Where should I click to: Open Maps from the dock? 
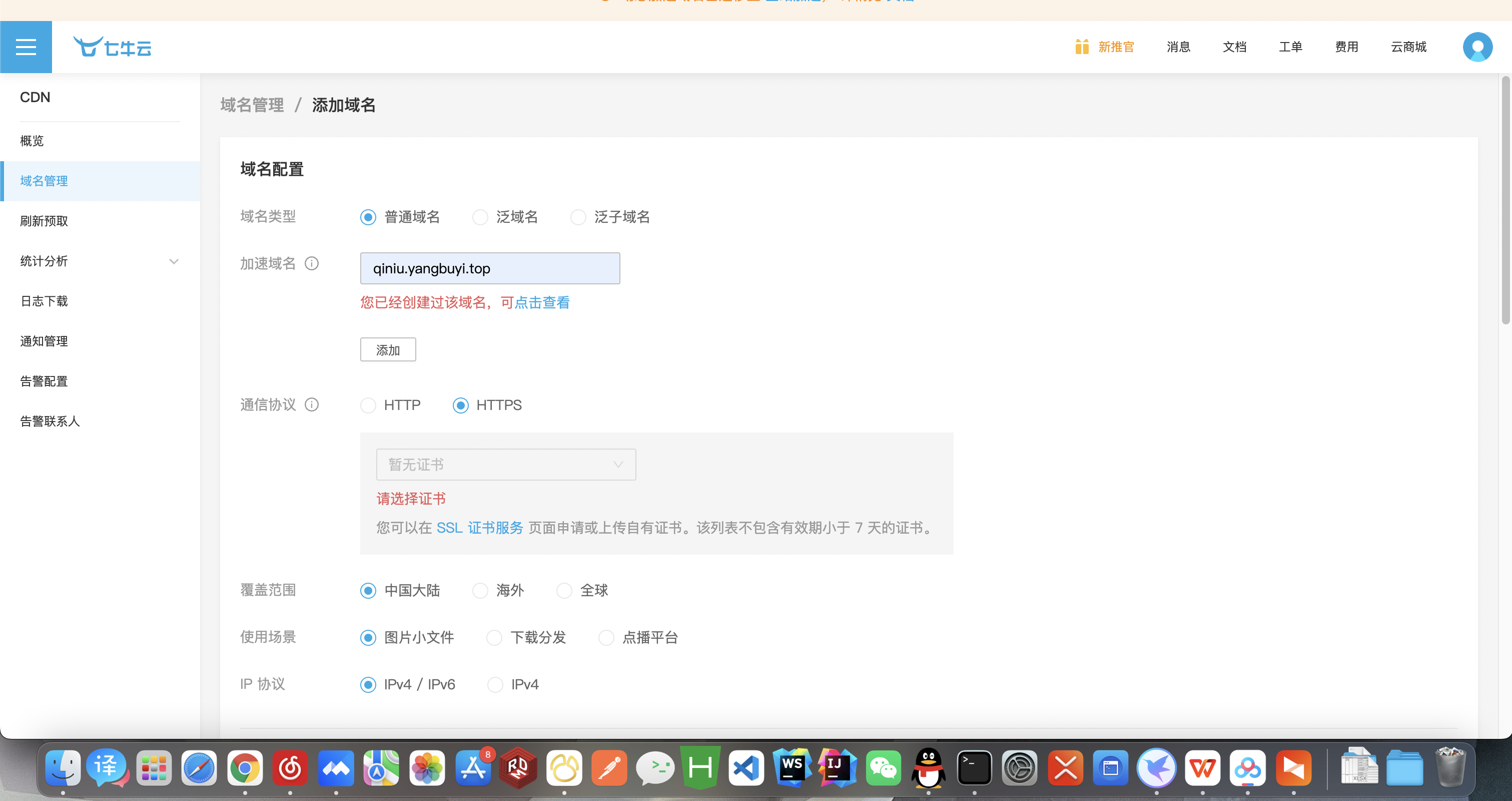point(381,767)
